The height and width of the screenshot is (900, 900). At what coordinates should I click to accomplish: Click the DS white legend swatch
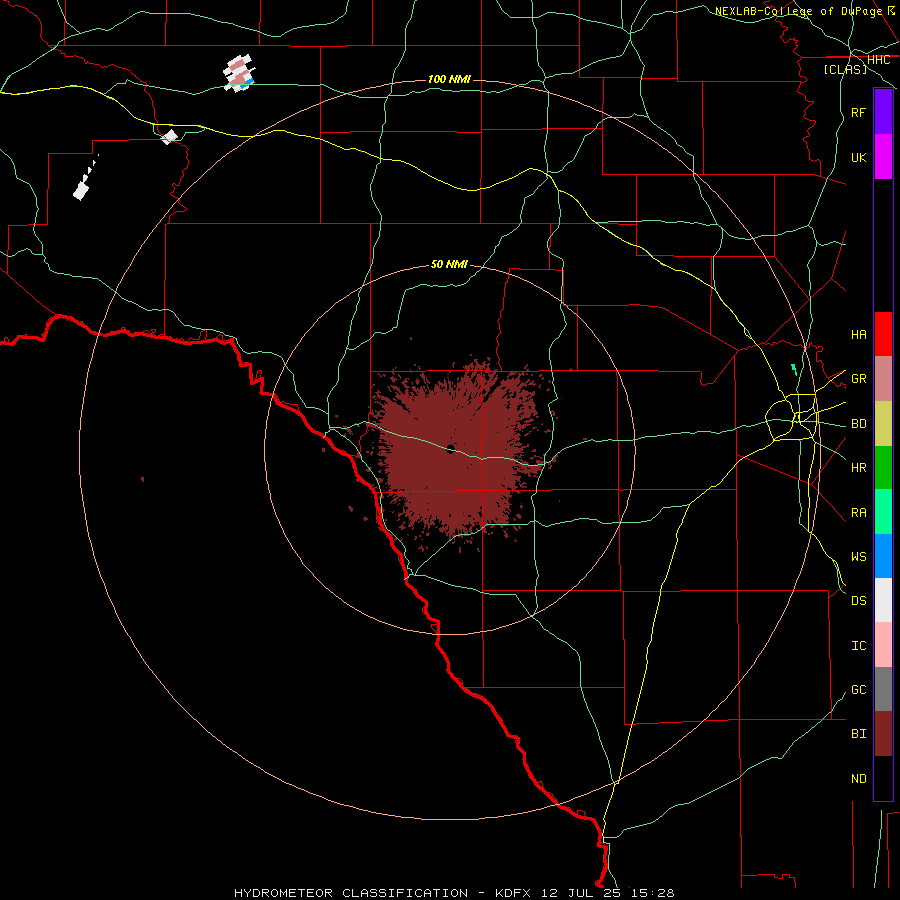click(x=883, y=600)
